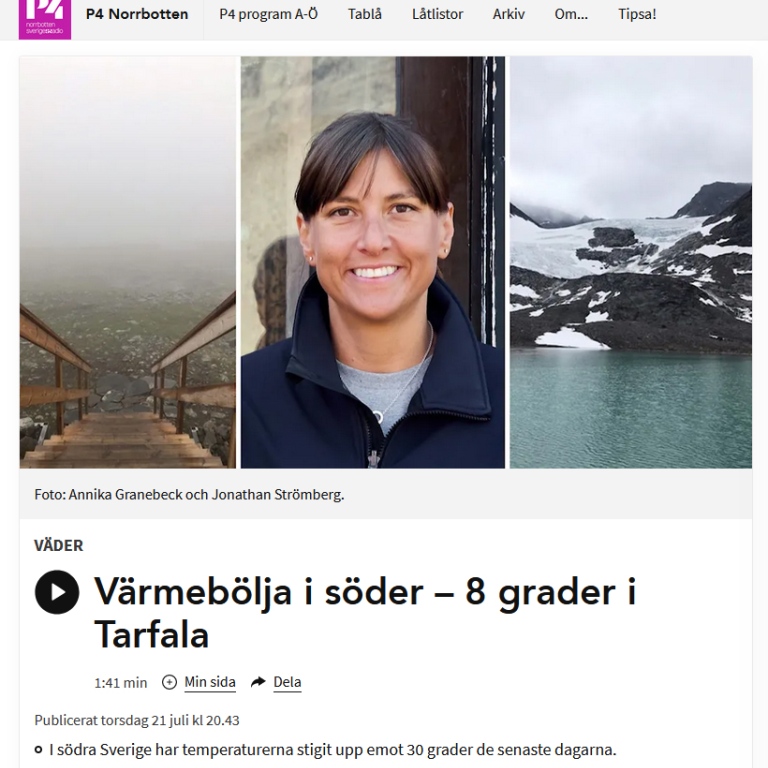The height and width of the screenshot is (768, 768).
Task: Open the P4 program A-Ö menu
Action: [x=268, y=14]
